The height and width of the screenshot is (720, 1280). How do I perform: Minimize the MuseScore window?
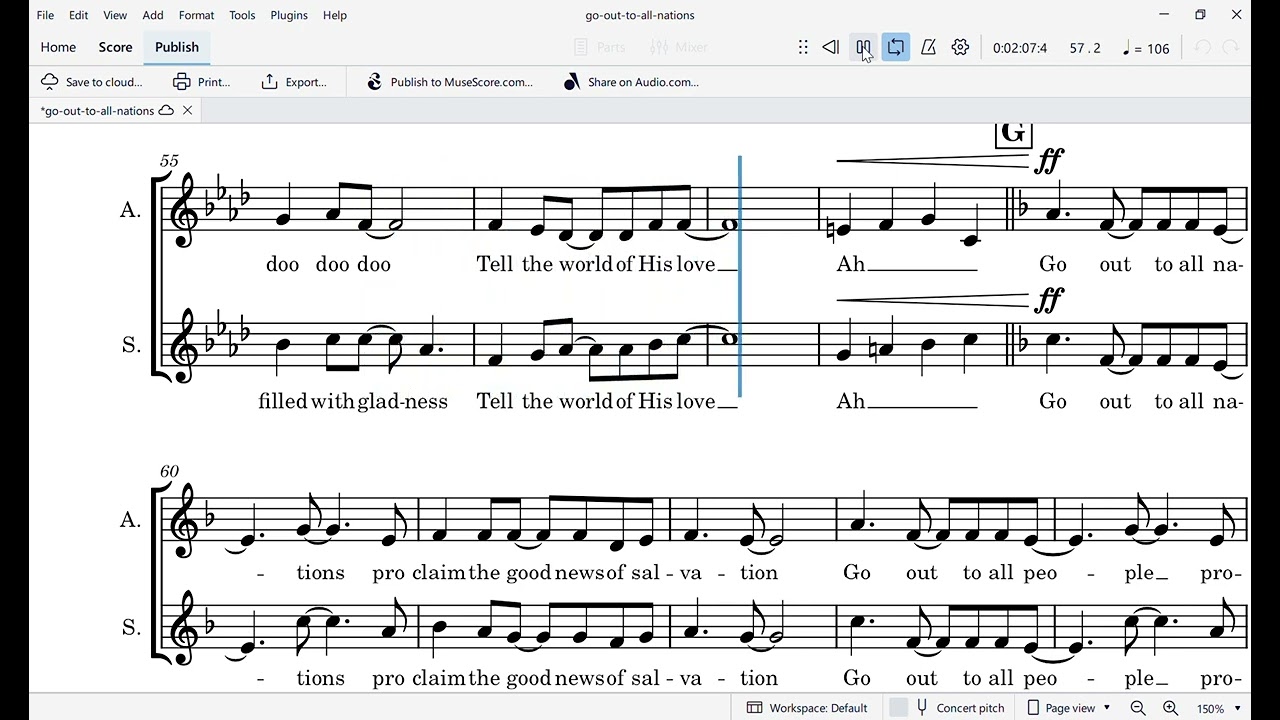1164,15
